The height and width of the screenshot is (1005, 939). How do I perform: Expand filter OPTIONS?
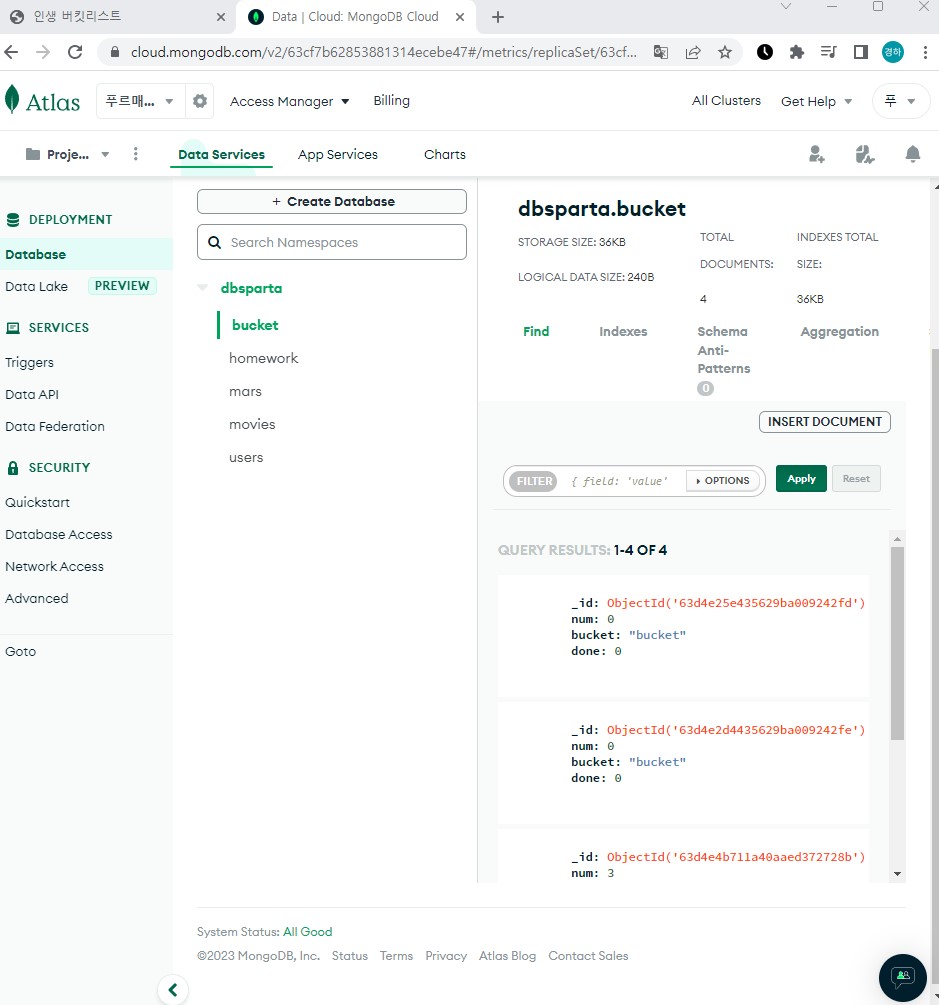(x=722, y=481)
